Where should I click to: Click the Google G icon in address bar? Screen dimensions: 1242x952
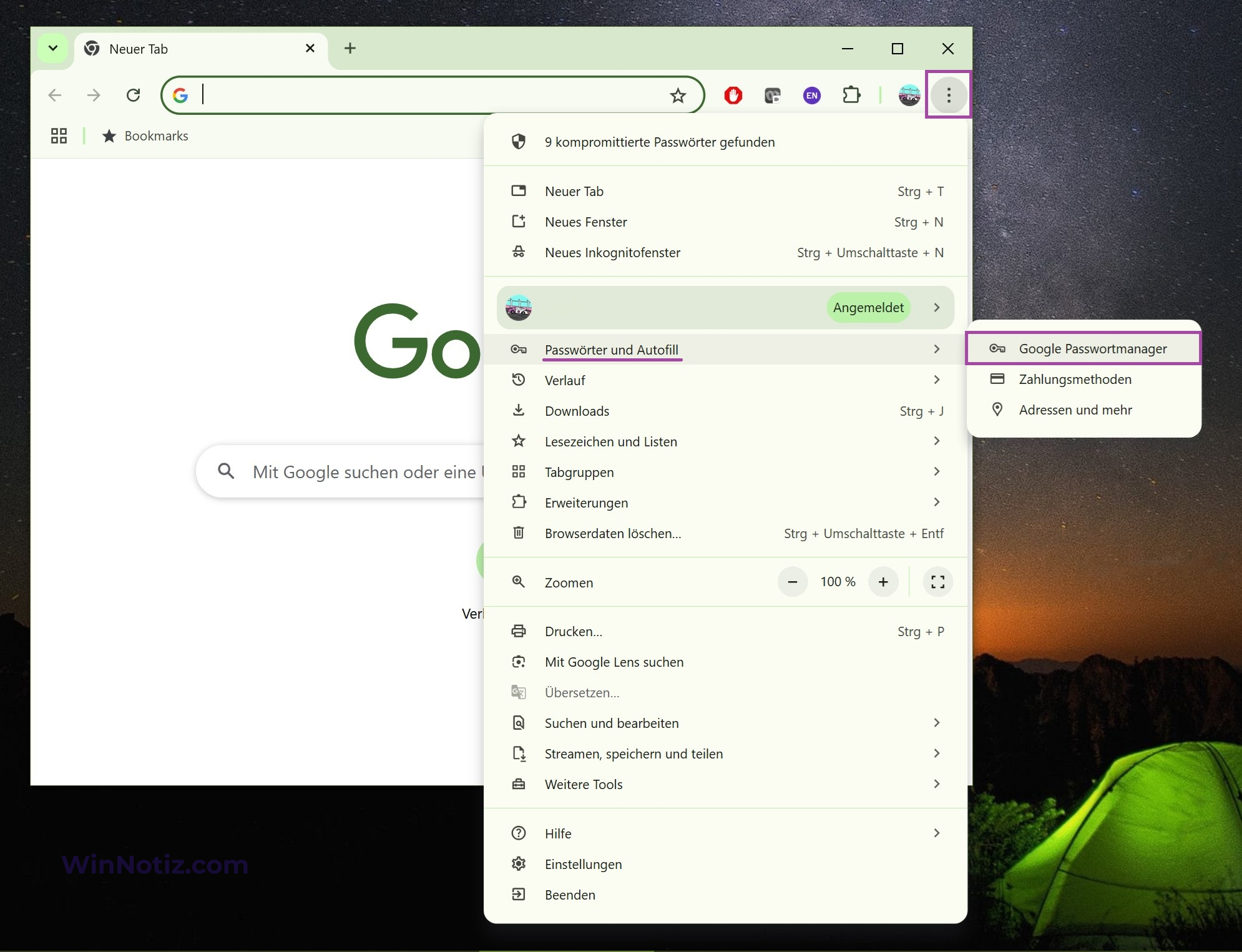tap(180, 95)
